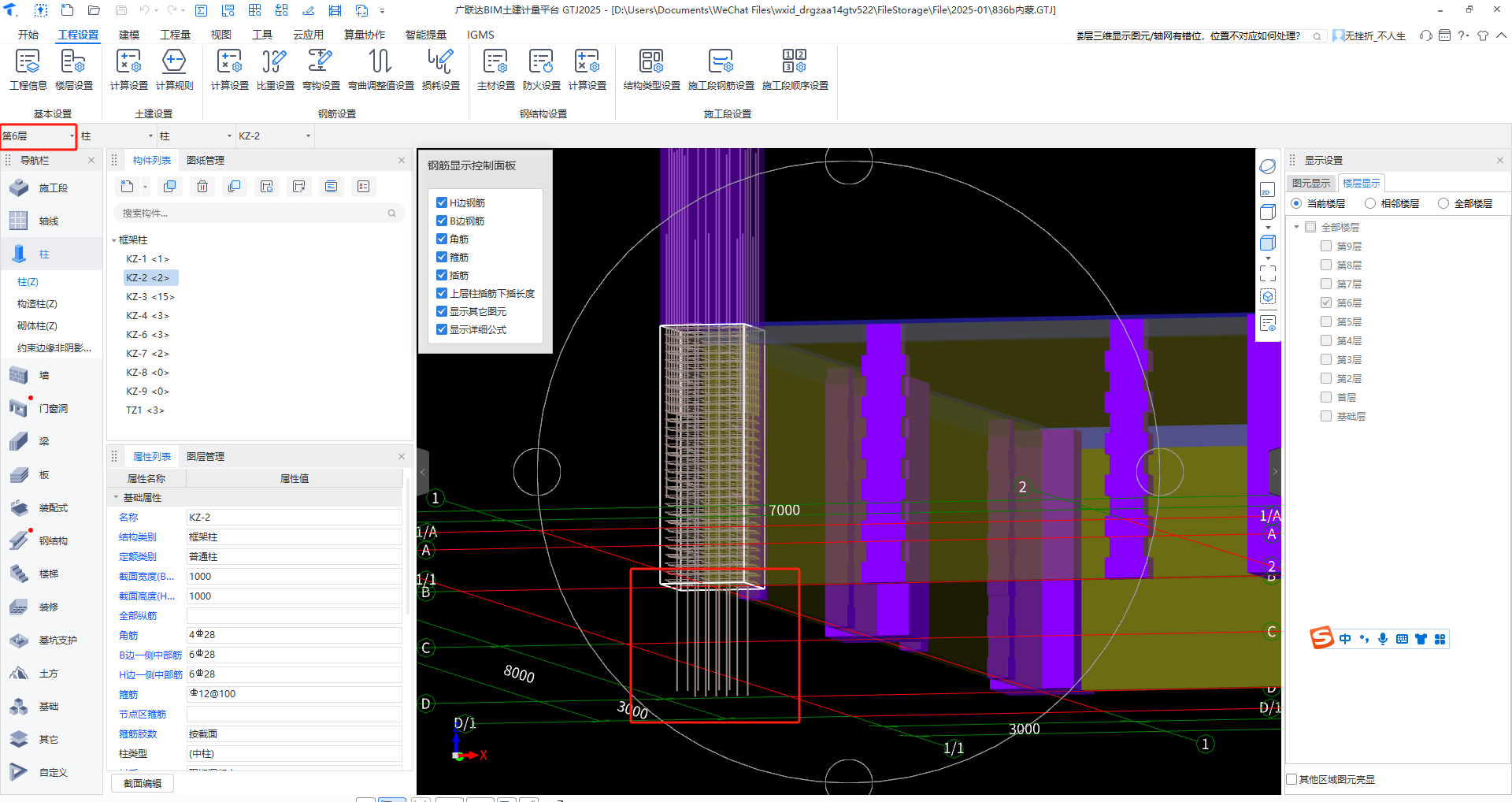Toggle 箍筋 rebar display checkbox

pos(442,257)
